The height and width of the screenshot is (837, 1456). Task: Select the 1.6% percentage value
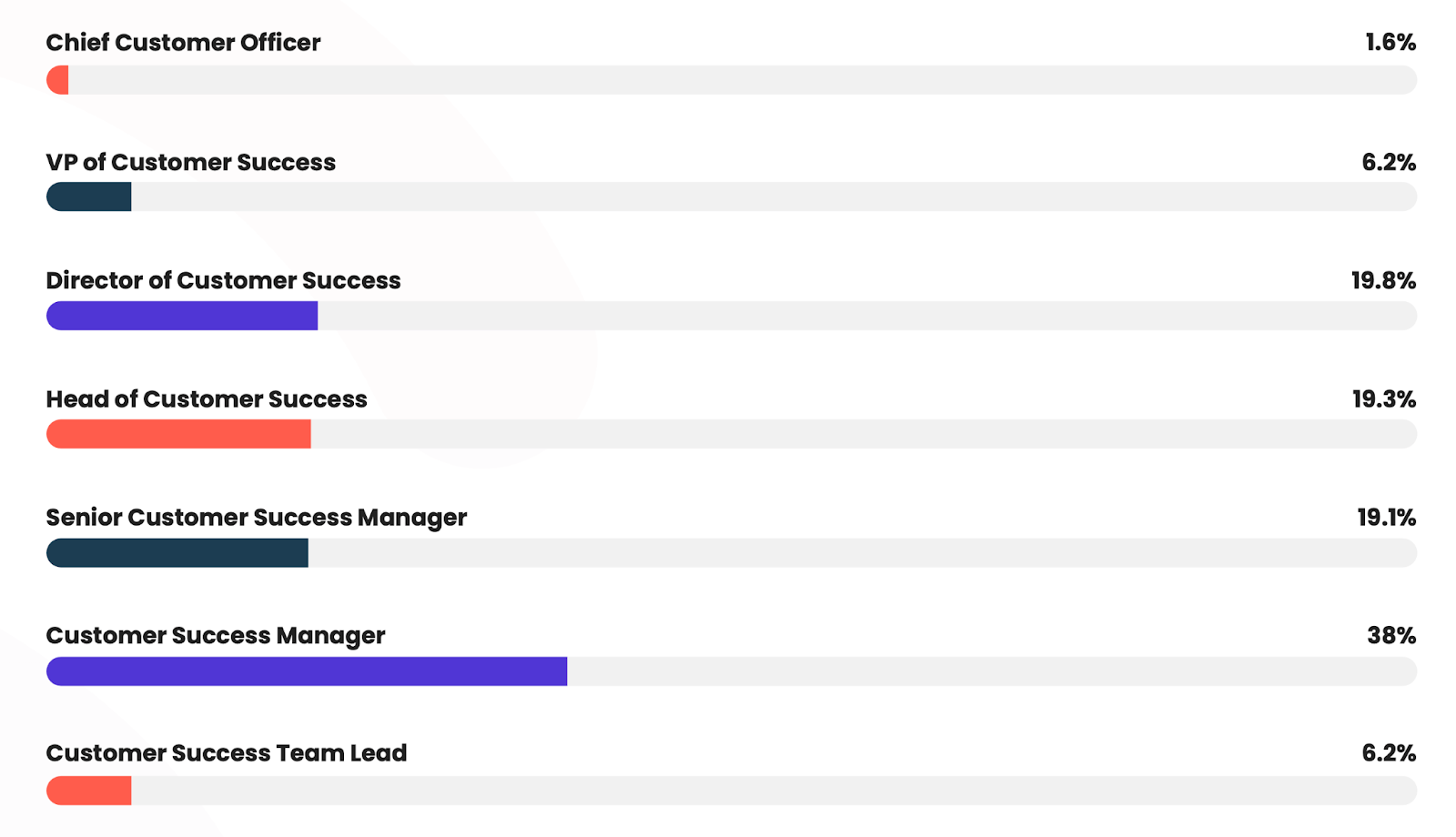[1390, 43]
